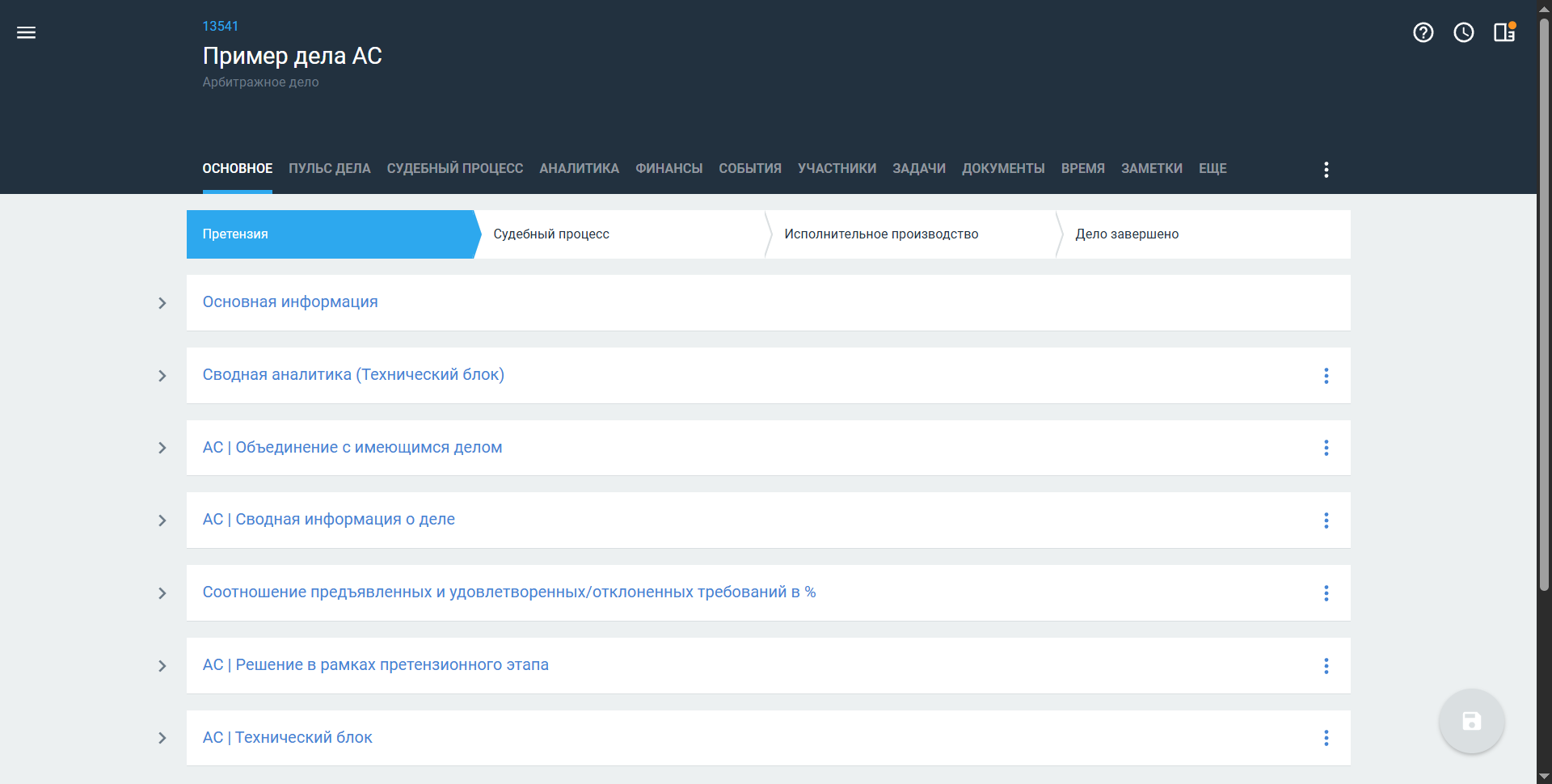Open options menu for АС | Технический блок
The image size is (1552, 784).
coord(1326,738)
